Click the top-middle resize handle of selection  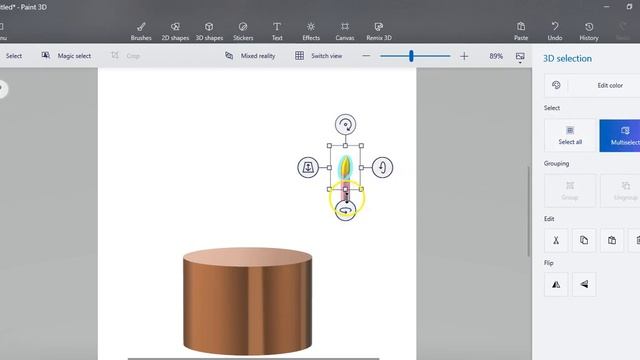tap(345, 146)
